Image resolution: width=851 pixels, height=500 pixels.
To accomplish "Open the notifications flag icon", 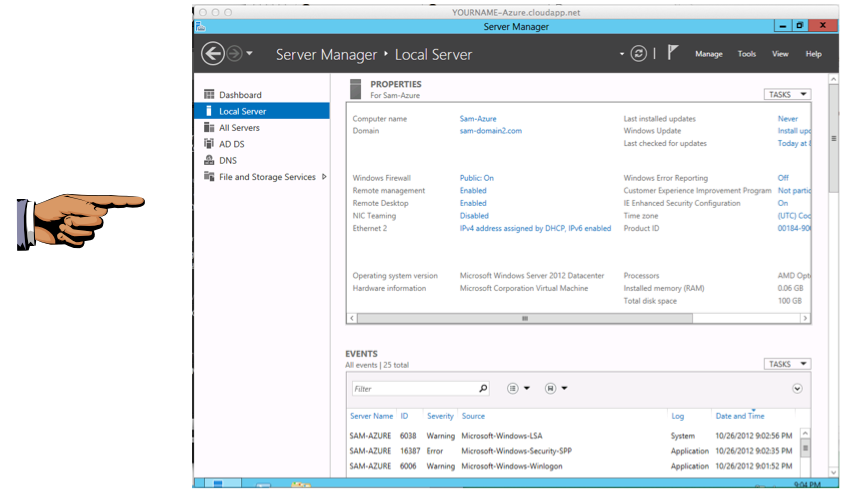I will (x=673, y=53).
